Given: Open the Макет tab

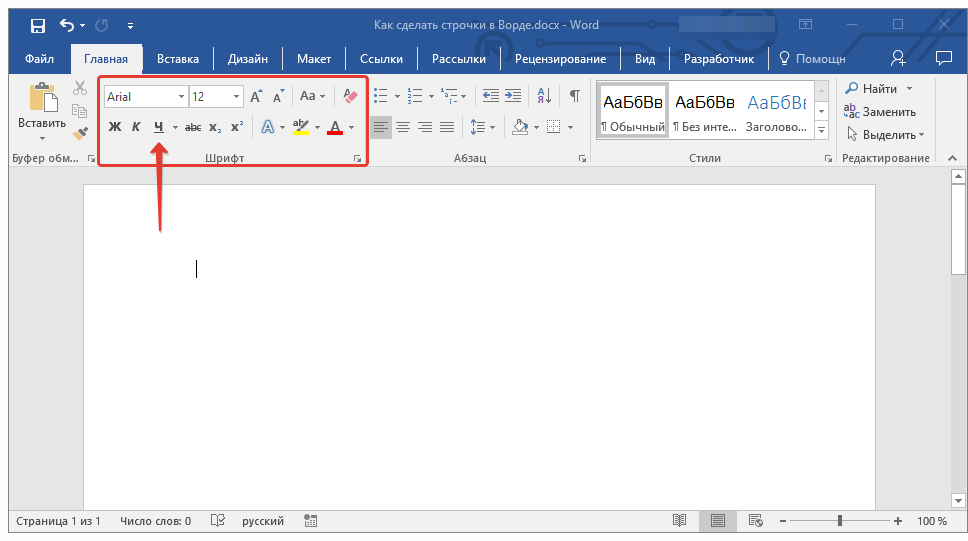Looking at the screenshot, I should tap(314, 59).
